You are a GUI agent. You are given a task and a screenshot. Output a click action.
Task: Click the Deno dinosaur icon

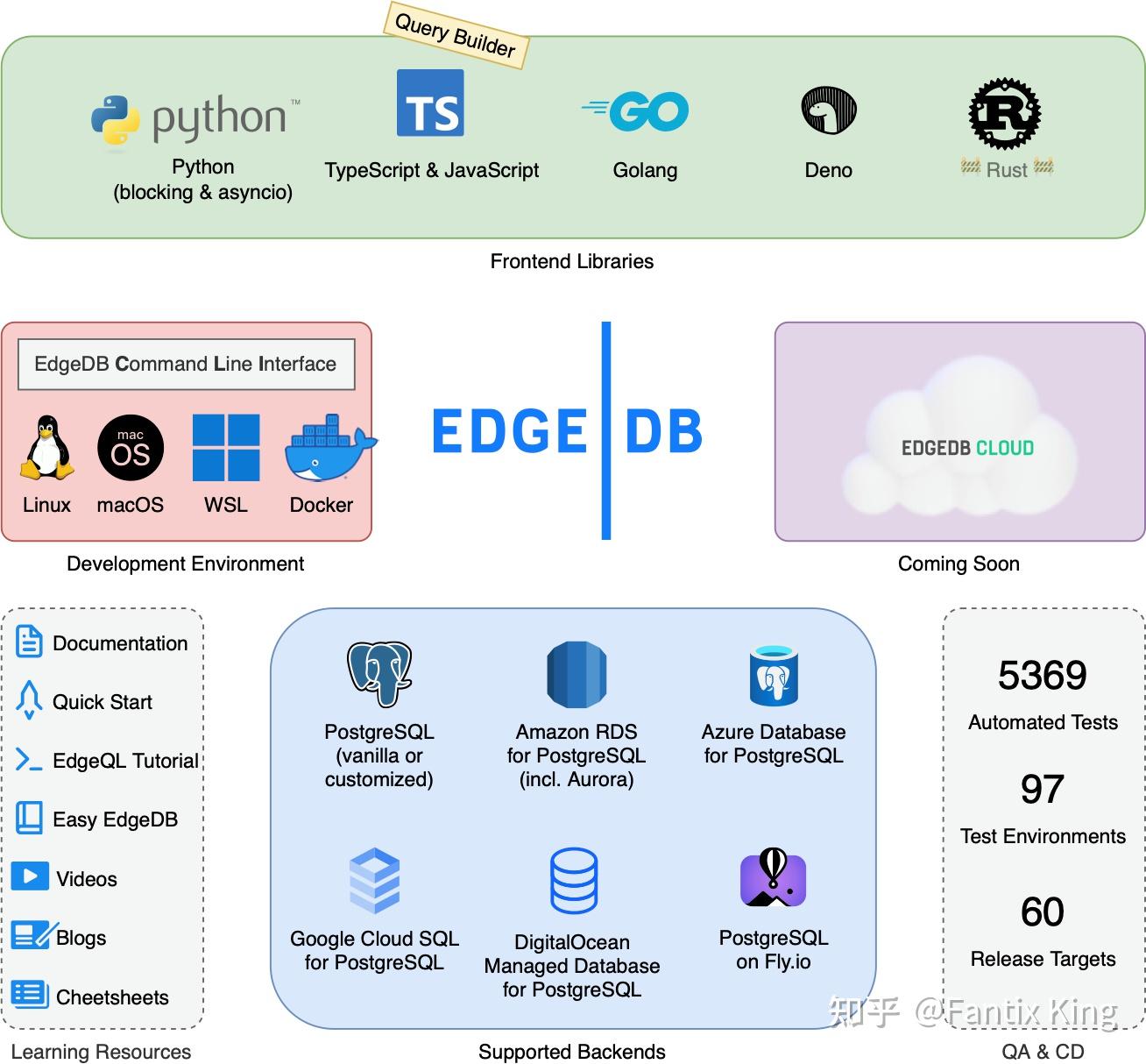click(828, 109)
